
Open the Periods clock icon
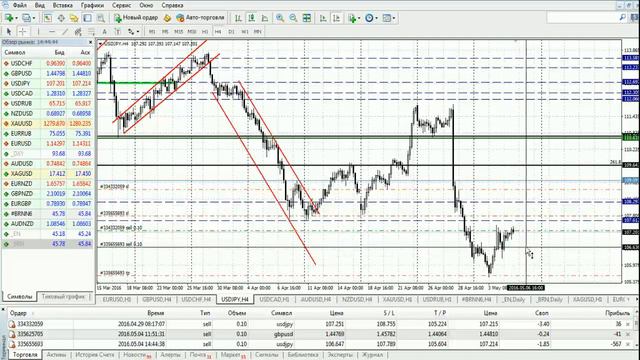tap(369, 18)
